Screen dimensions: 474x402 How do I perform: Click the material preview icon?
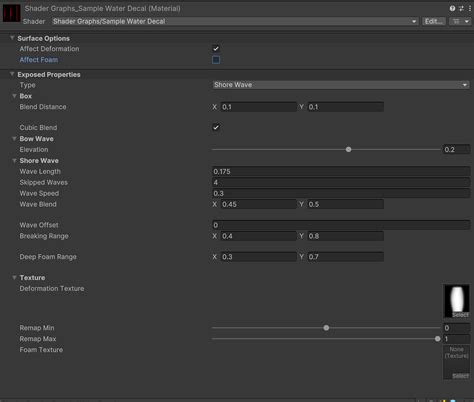11,13
